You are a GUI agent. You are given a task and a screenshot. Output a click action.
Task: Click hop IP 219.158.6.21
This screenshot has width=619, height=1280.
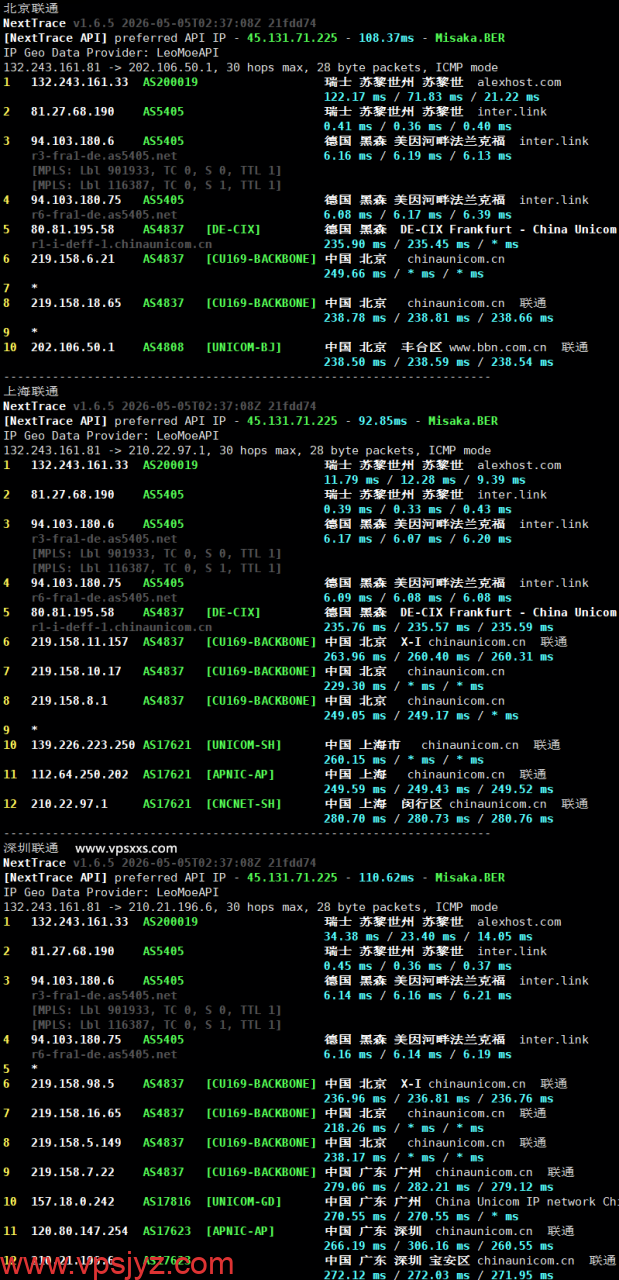pyautogui.click(x=73, y=259)
